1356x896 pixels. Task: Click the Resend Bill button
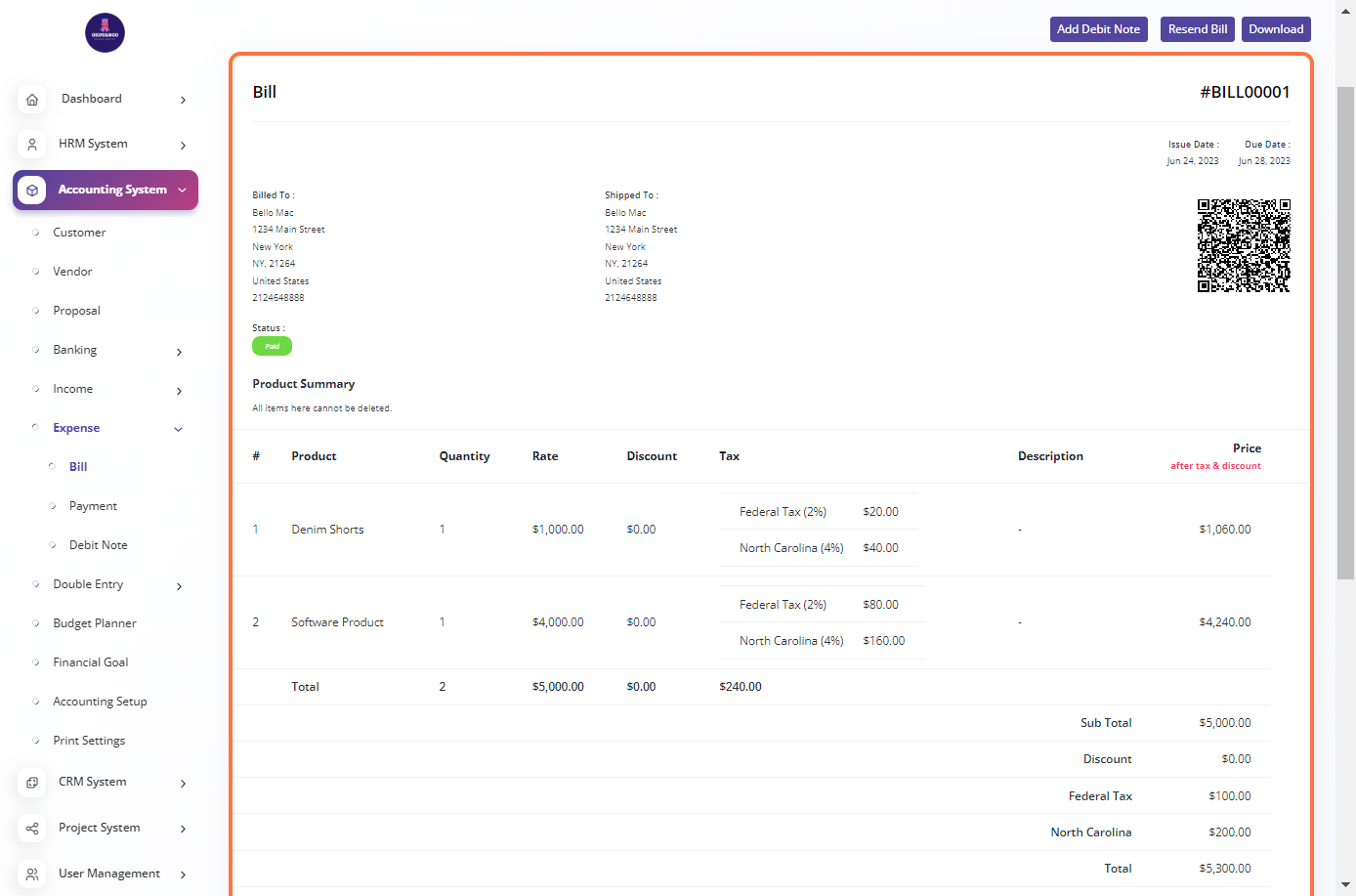pyautogui.click(x=1197, y=29)
